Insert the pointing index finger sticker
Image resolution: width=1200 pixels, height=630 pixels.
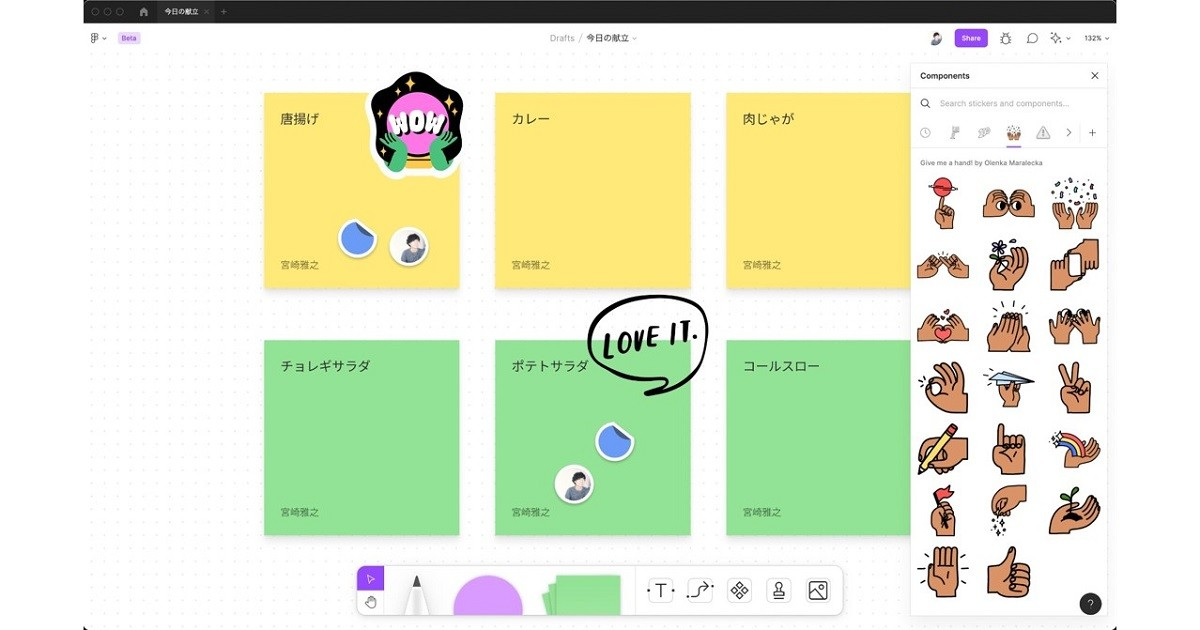click(1008, 449)
